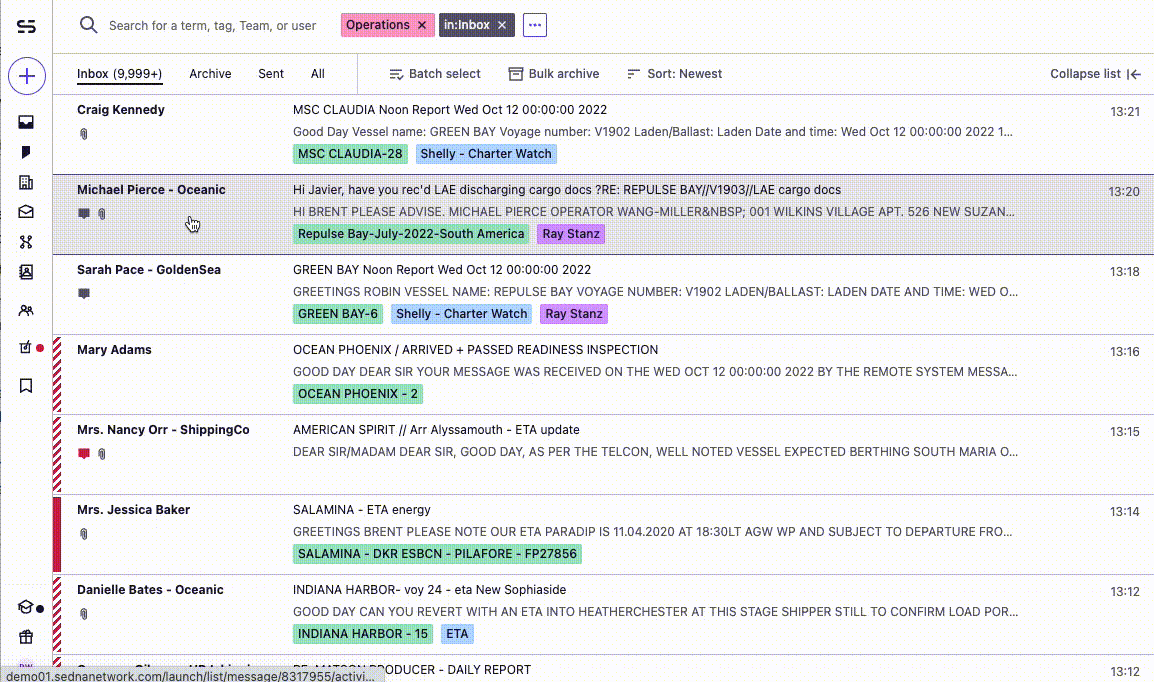The height and width of the screenshot is (682, 1154).
Task: Click the GREEN BAY-6 tag
Action: click(338, 314)
